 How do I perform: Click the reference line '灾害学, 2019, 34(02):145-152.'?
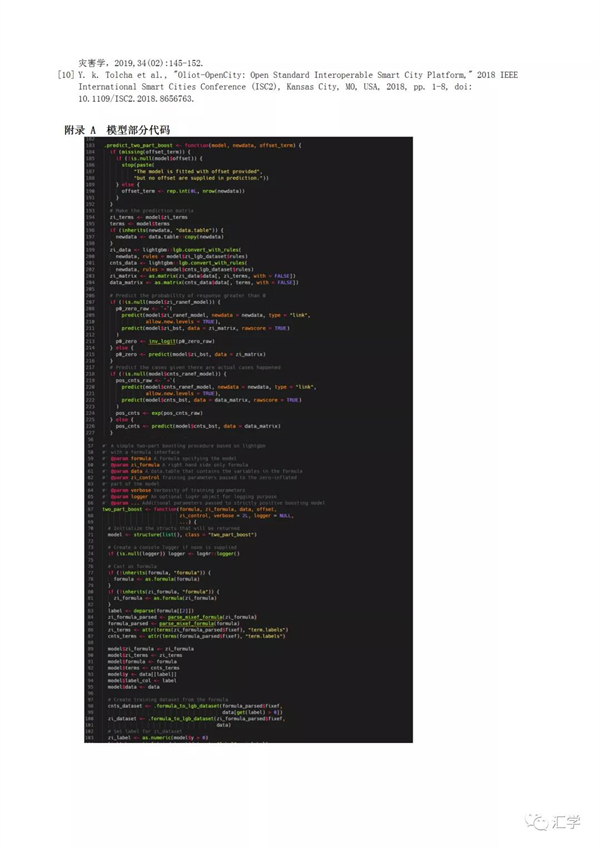click(x=141, y=63)
